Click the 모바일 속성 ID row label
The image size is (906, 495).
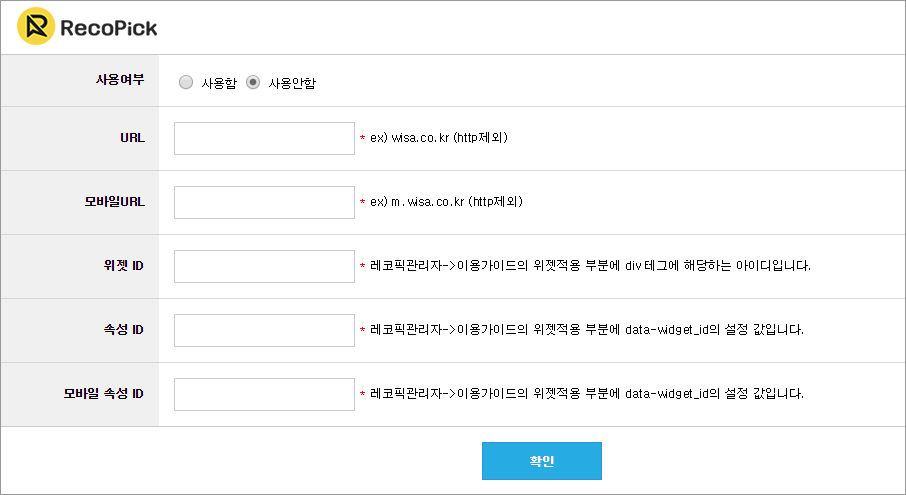point(103,393)
